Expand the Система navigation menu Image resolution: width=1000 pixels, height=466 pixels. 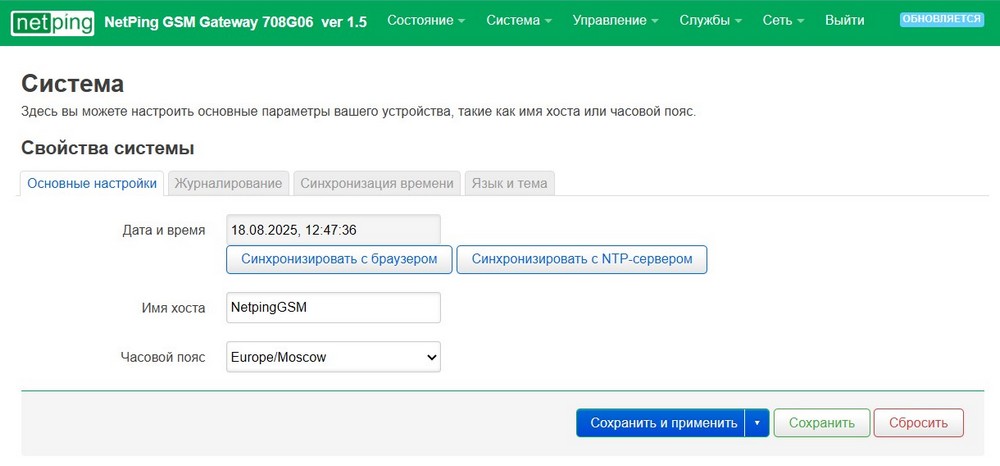[x=519, y=21]
